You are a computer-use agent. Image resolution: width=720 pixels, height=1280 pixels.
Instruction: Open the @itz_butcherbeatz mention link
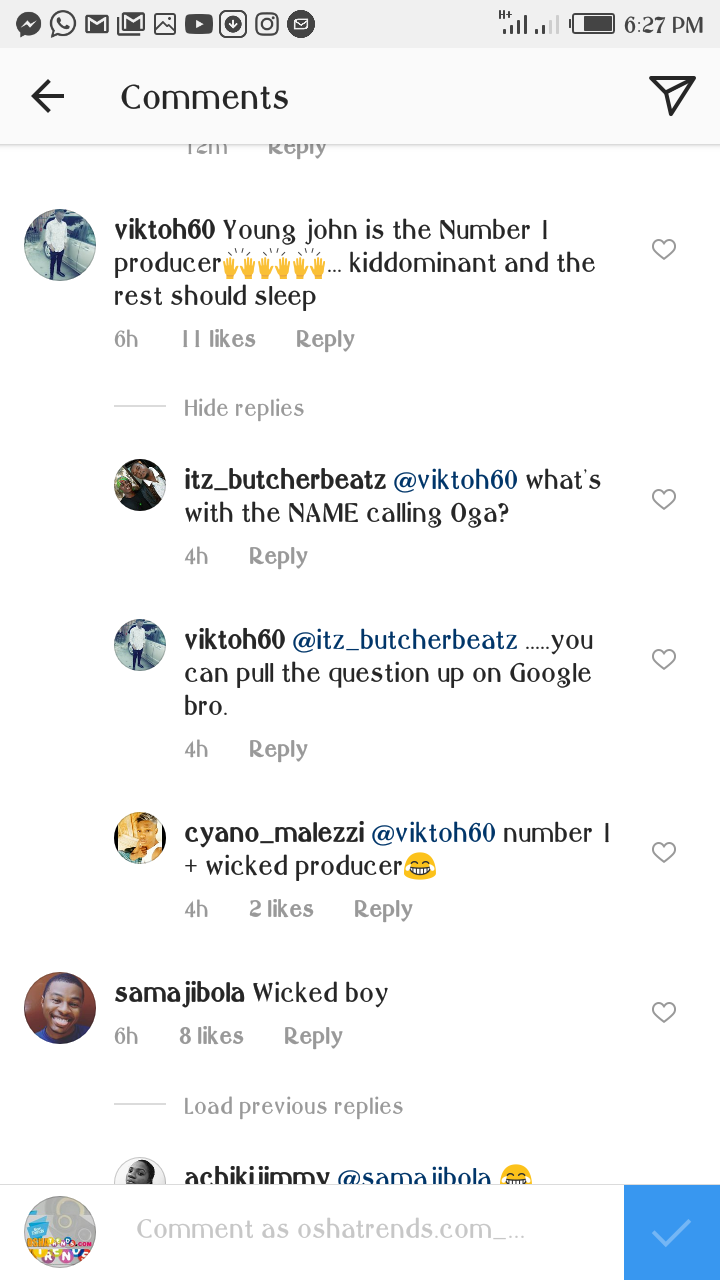[404, 640]
